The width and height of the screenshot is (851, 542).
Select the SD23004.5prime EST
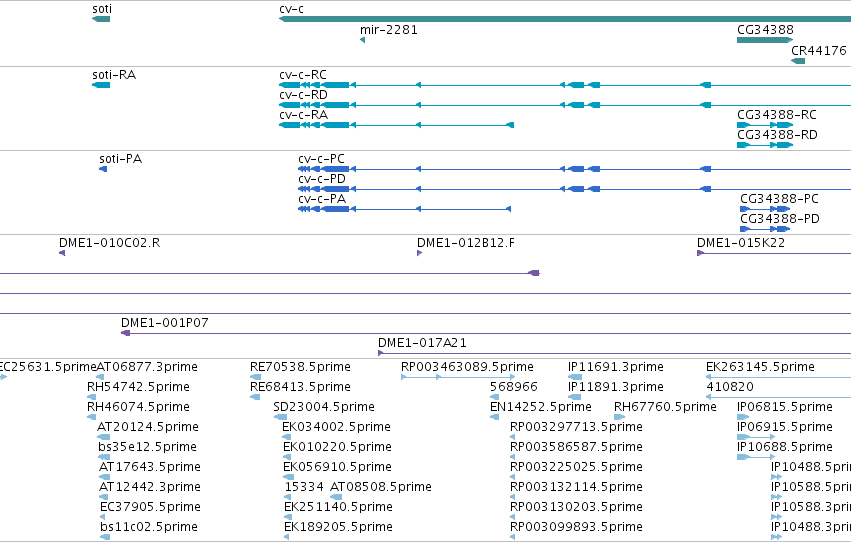click(280, 417)
